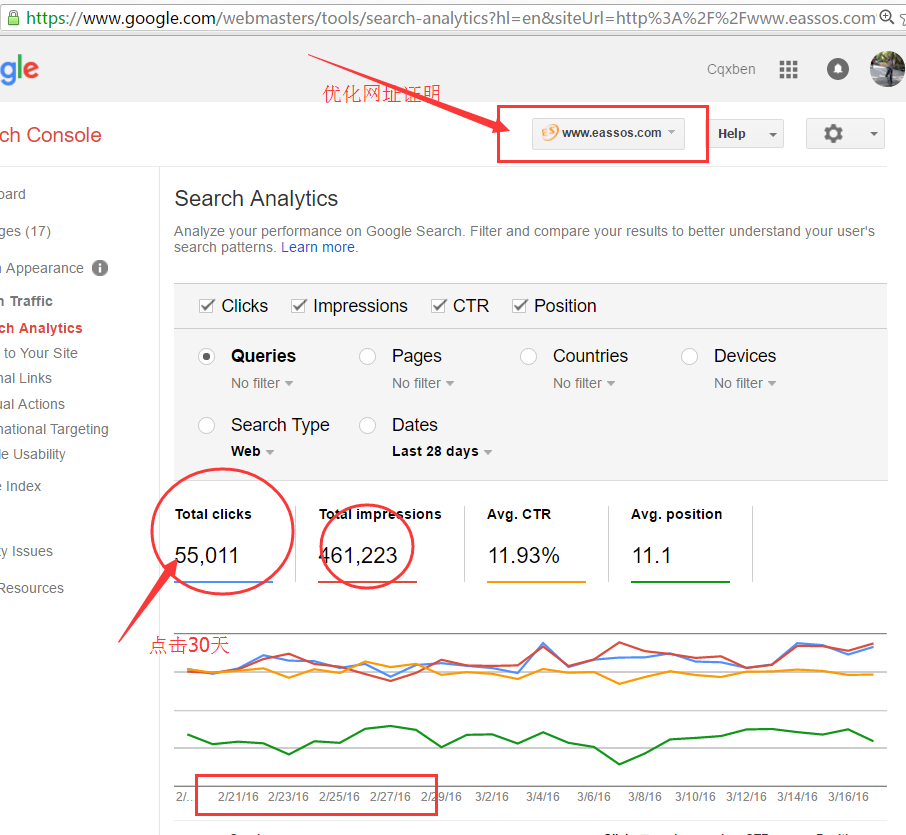
Task: Open the Countries No filter dropdown
Action: [584, 383]
